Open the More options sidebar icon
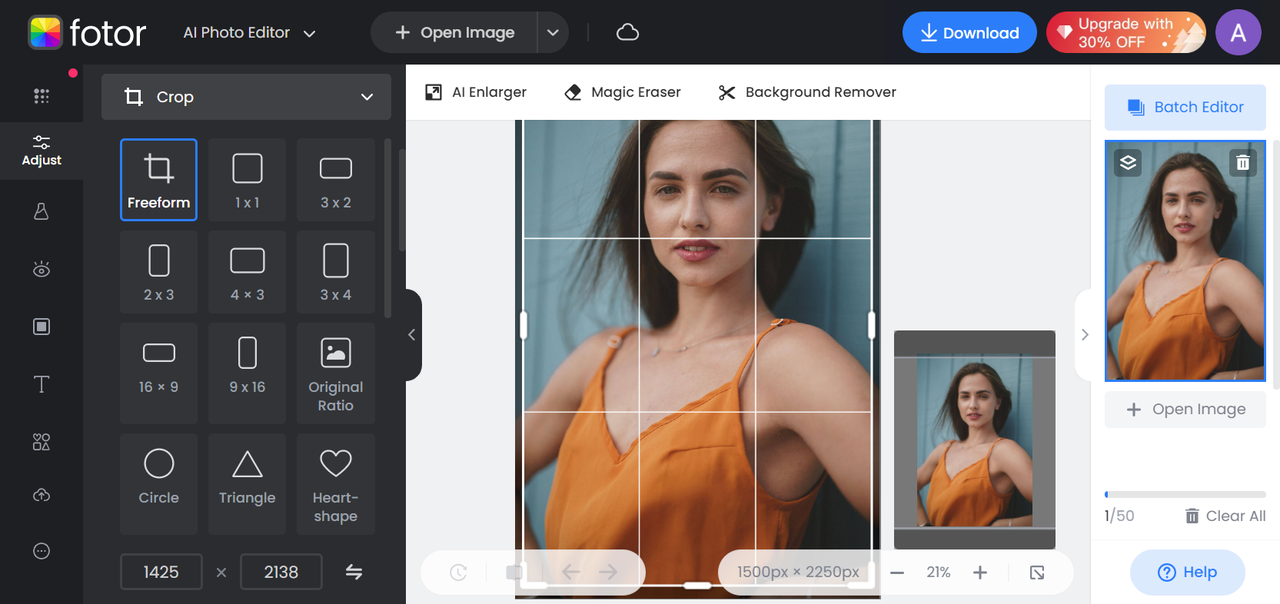The image size is (1280, 604). coord(41,551)
